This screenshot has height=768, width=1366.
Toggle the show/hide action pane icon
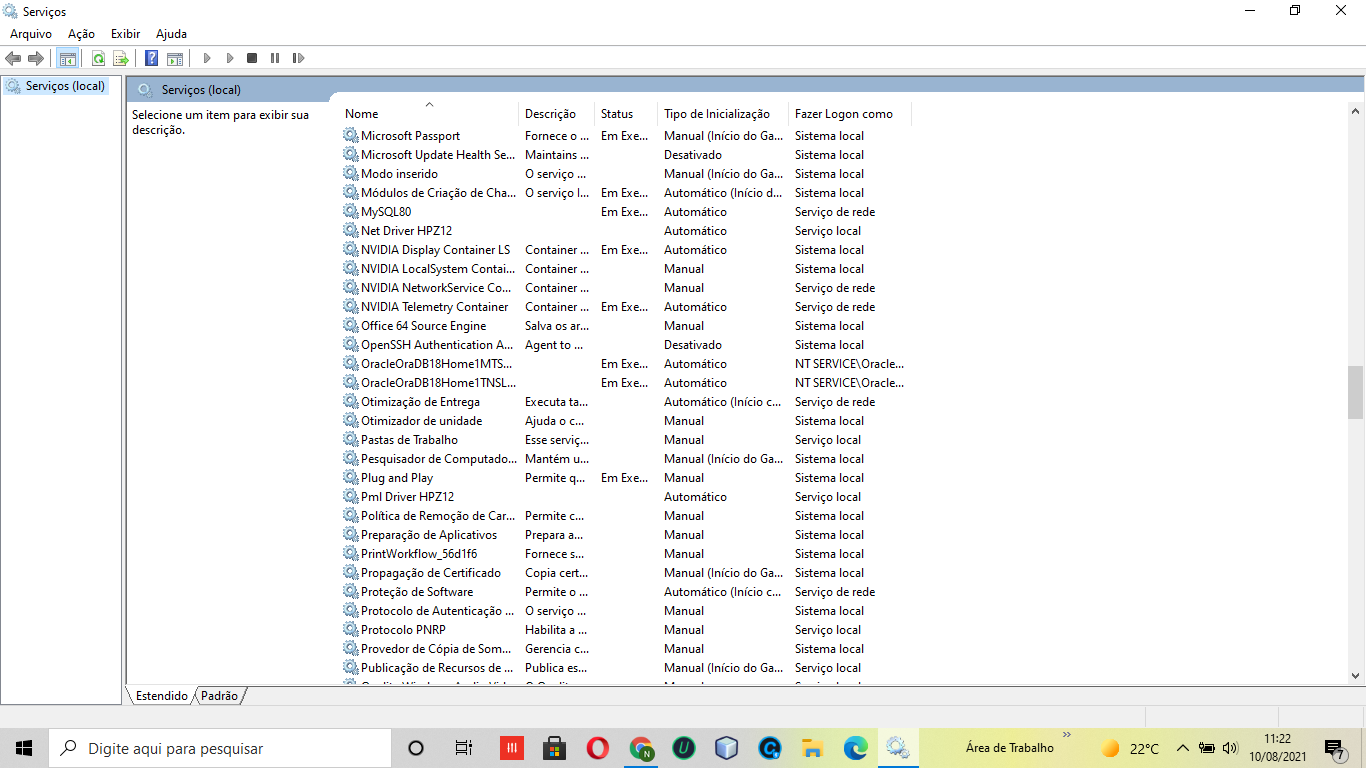point(175,58)
